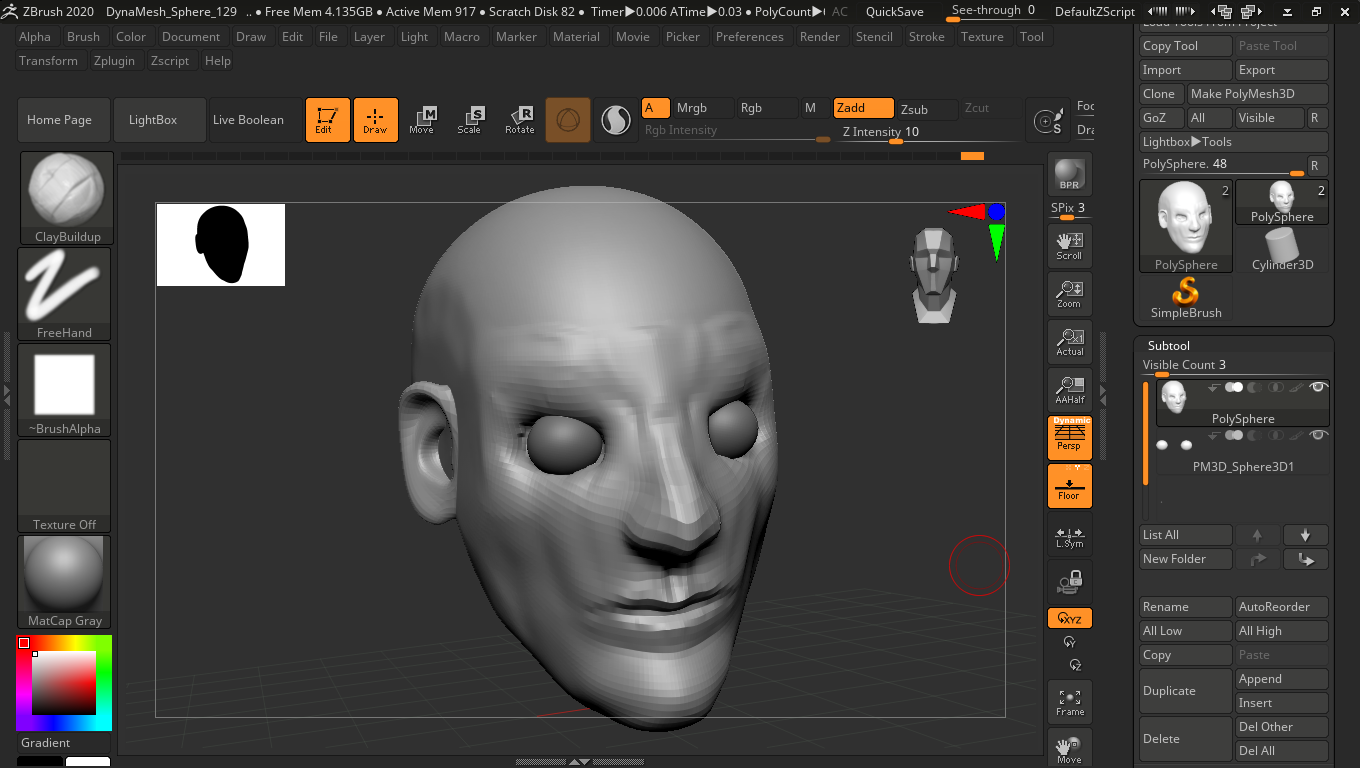Select the Cylinder3D tool thumbnail
The height and width of the screenshot is (768, 1360).
pyautogui.click(x=1282, y=250)
